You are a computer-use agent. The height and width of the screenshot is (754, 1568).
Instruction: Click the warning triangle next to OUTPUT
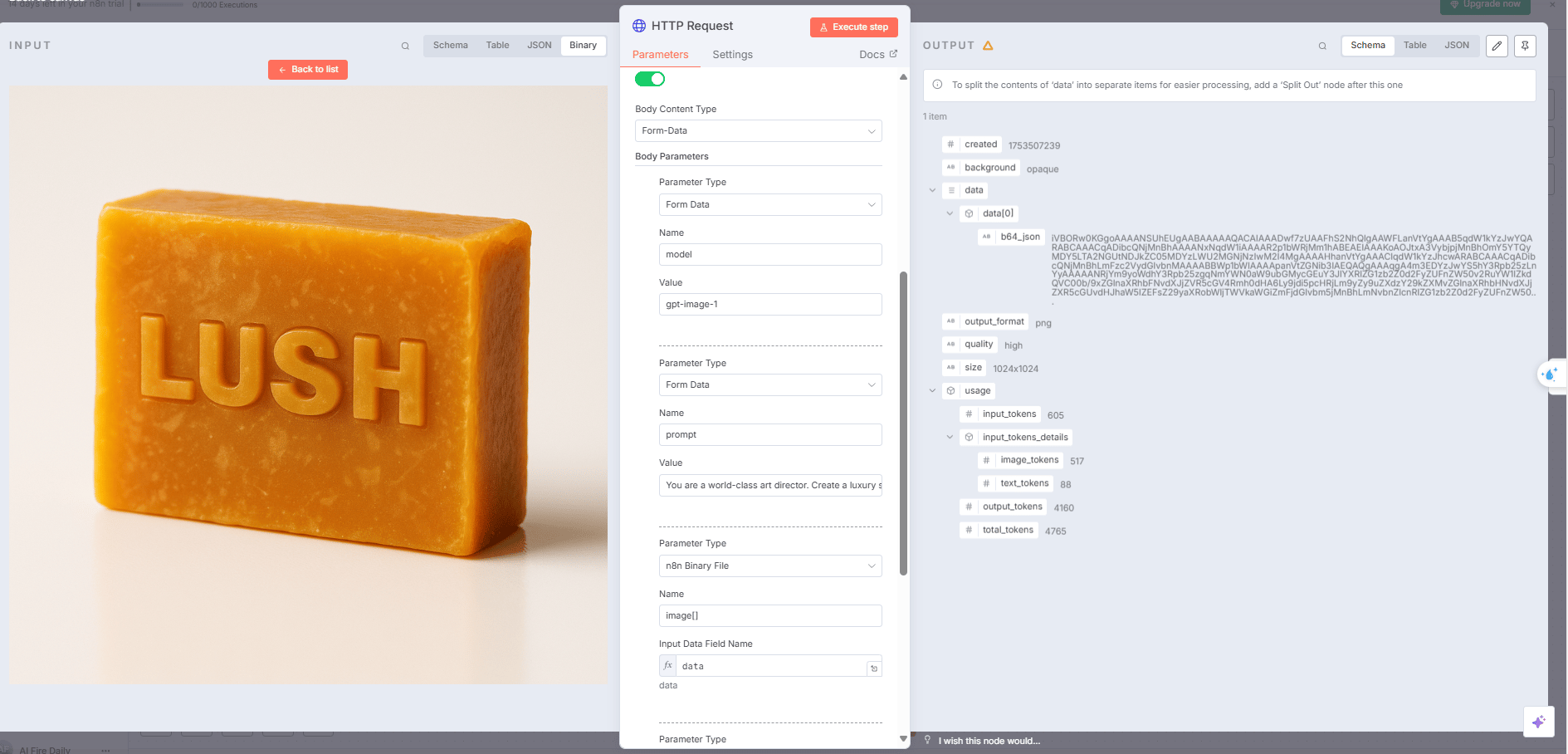pyautogui.click(x=988, y=46)
